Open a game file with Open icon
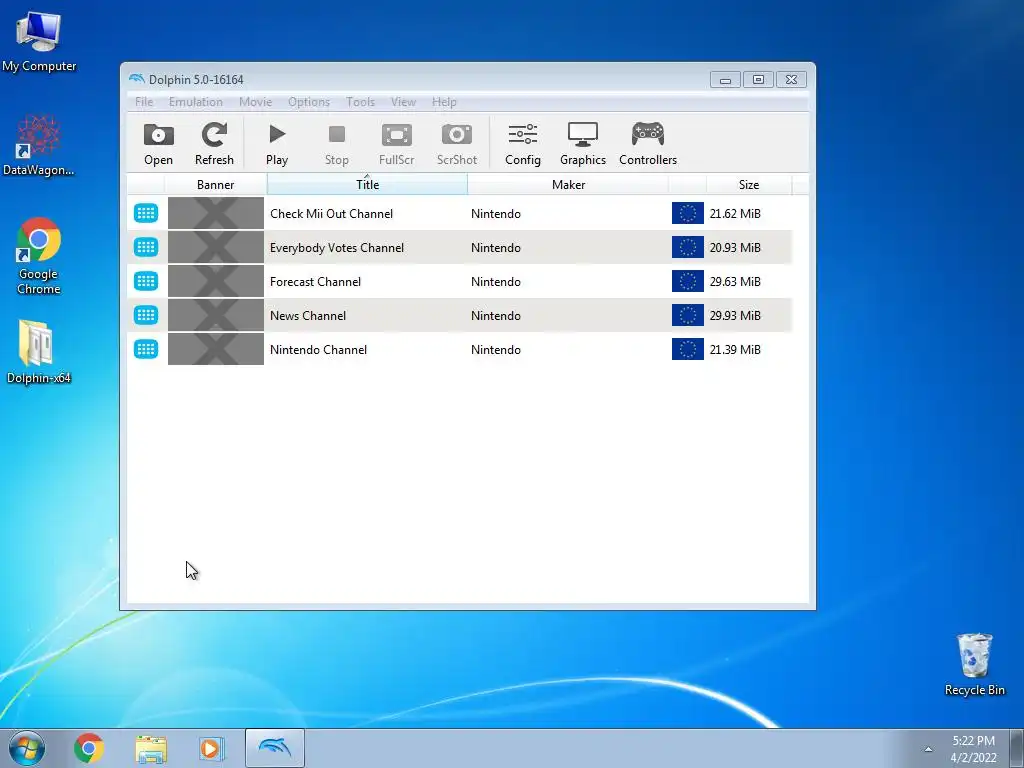This screenshot has height=768, width=1024. coord(158,144)
